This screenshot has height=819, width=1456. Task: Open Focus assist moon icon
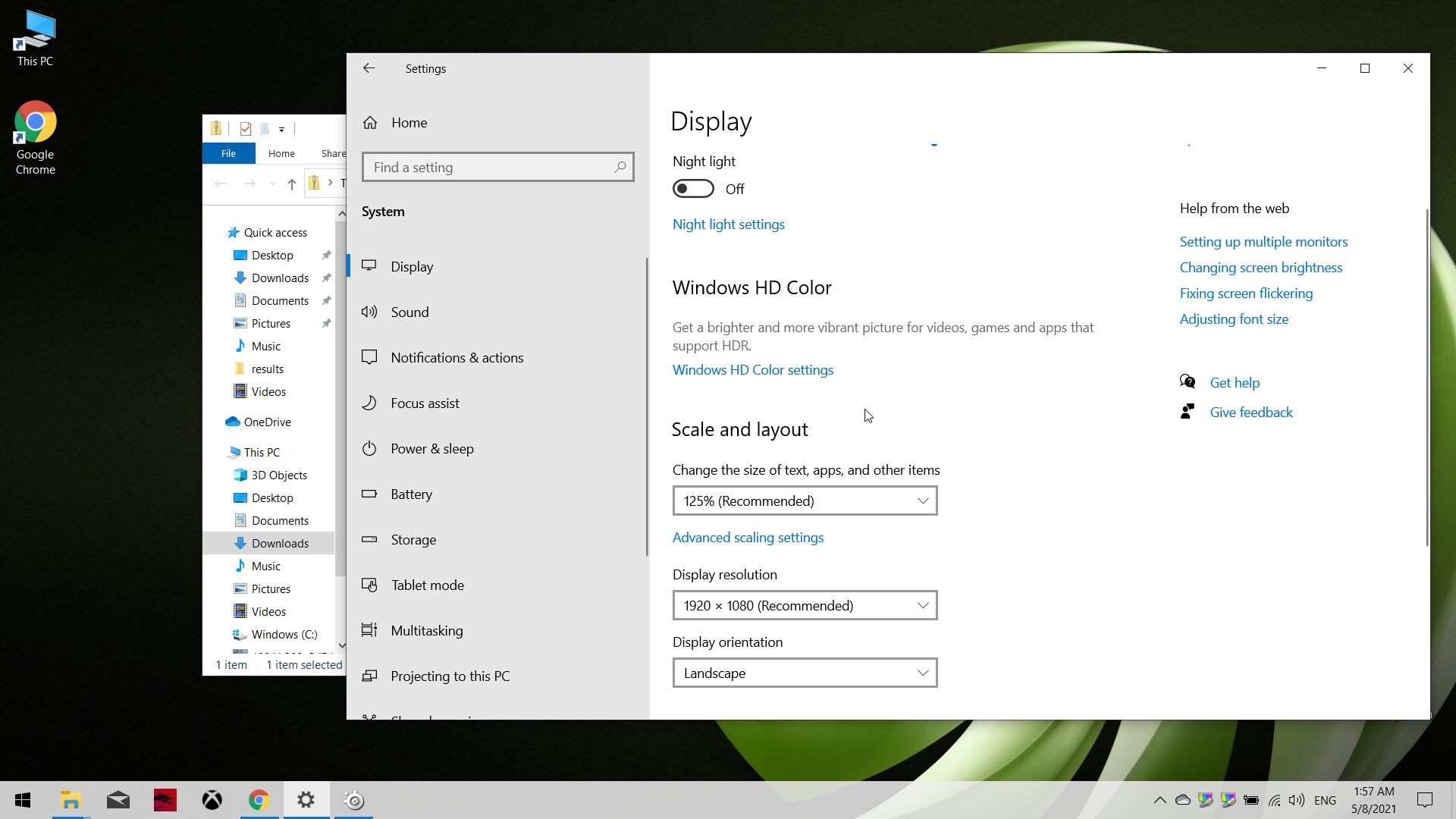[x=369, y=403]
